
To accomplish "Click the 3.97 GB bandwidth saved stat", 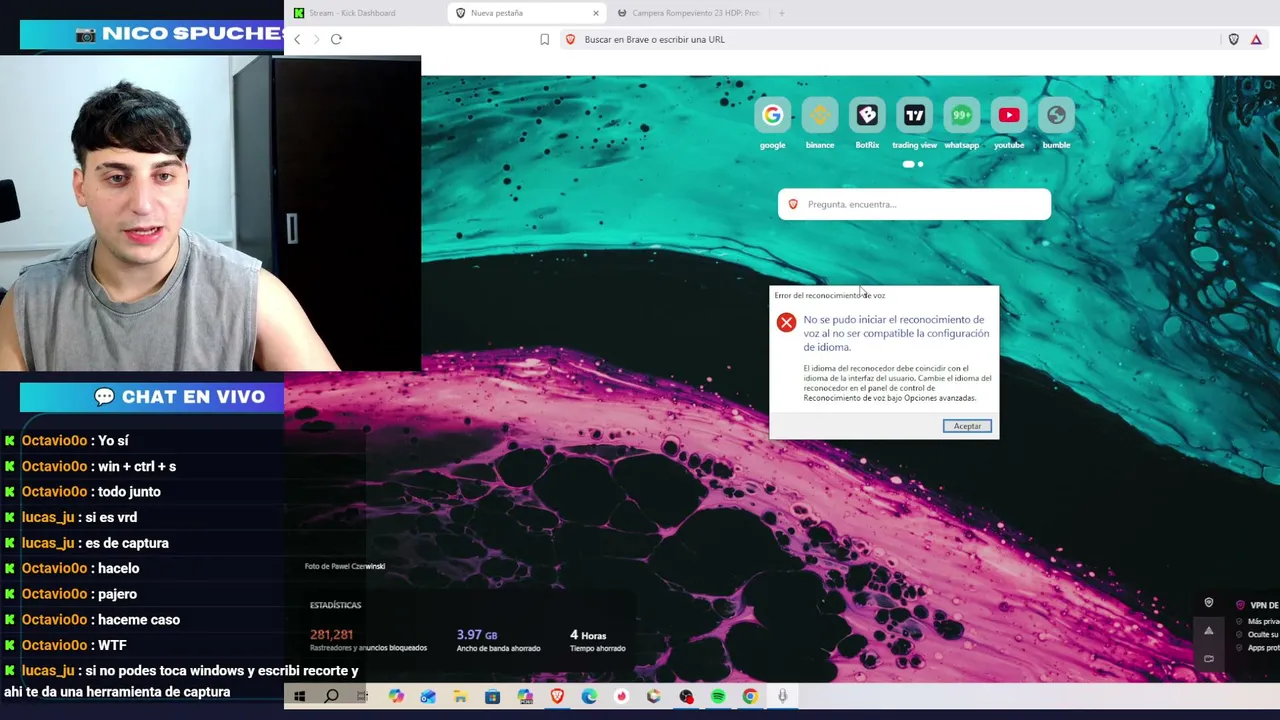I will coord(477,635).
